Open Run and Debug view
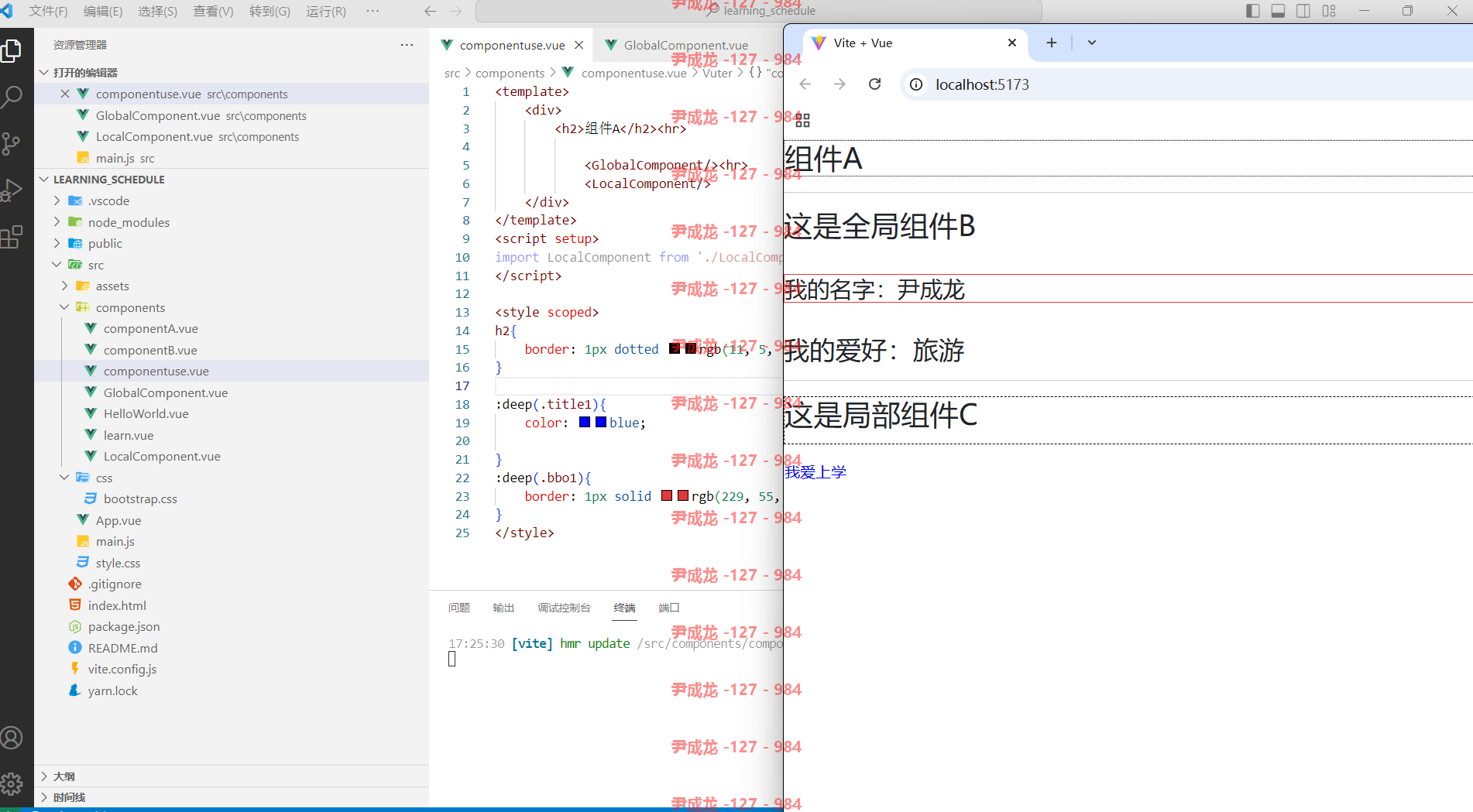The image size is (1473, 812). click(x=12, y=190)
